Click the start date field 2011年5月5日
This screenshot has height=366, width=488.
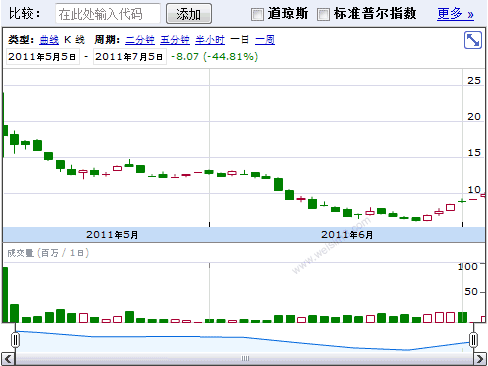(43, 57)
